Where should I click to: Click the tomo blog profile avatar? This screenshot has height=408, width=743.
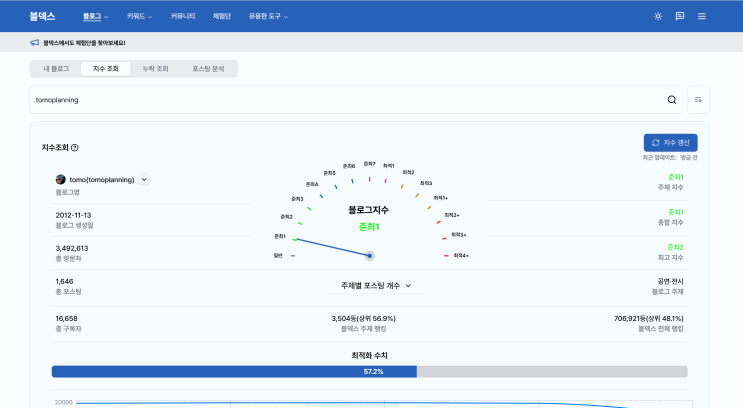click(61, 180)
